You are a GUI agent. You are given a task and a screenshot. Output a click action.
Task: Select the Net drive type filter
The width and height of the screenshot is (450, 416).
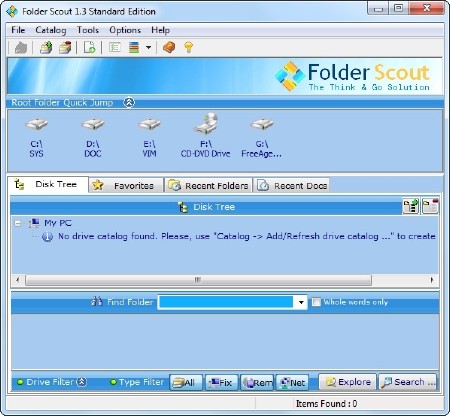[x=292, y=382]
